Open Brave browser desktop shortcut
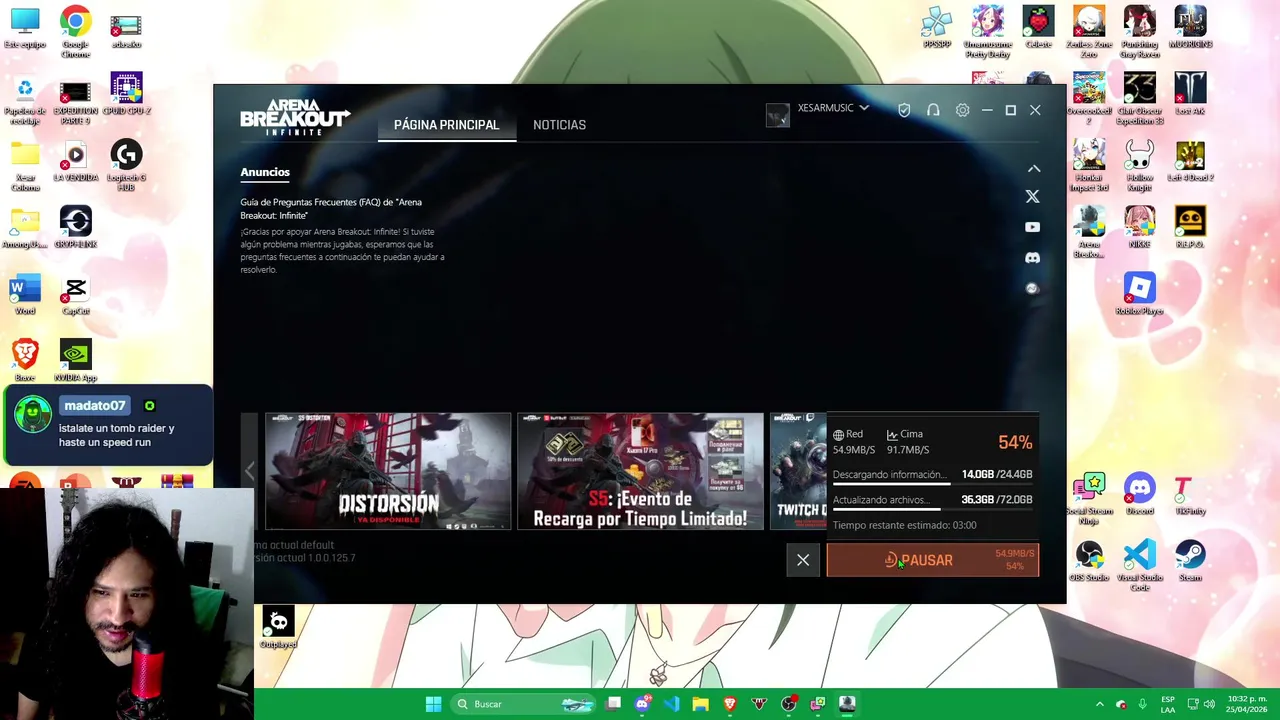Viewport: 1280px width, 720px height. [x=25, y=361]
